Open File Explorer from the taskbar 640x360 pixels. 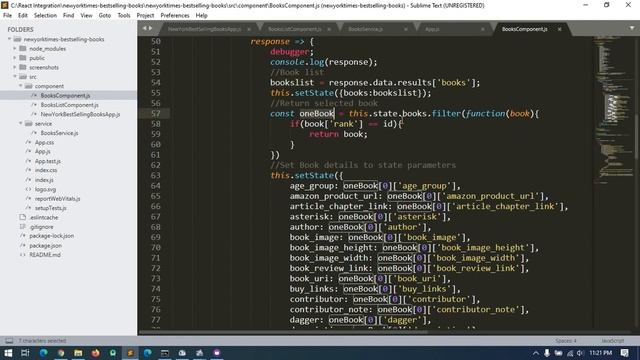pyautogui.click(x=78, y=353)
